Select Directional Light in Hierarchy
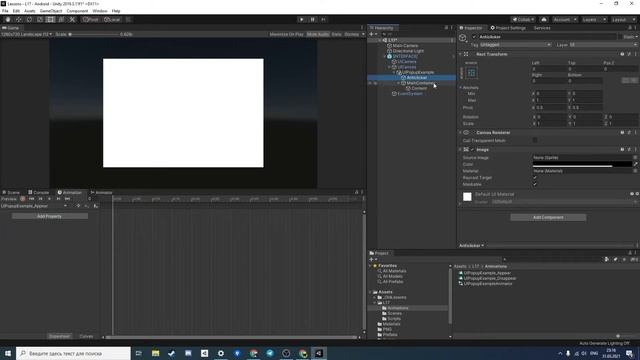Screen dimensions: 640x360 [408, 51]
